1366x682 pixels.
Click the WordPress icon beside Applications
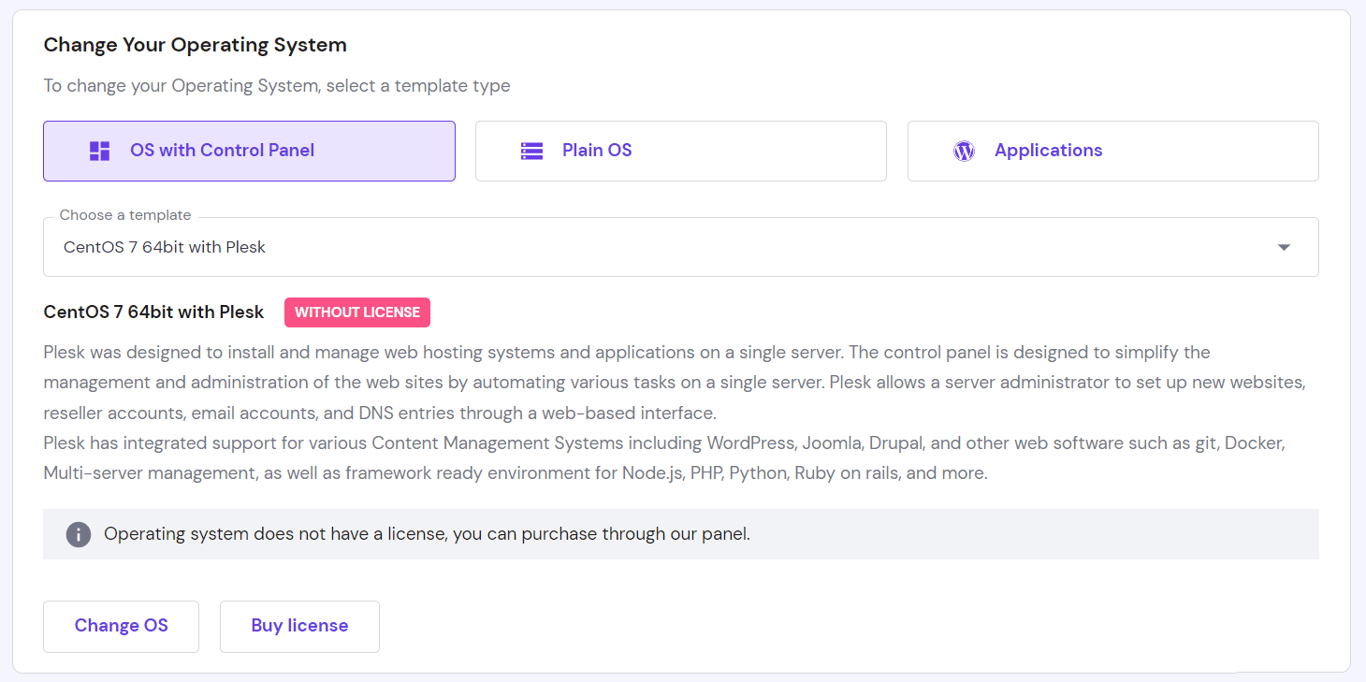[x=963, y=150]
